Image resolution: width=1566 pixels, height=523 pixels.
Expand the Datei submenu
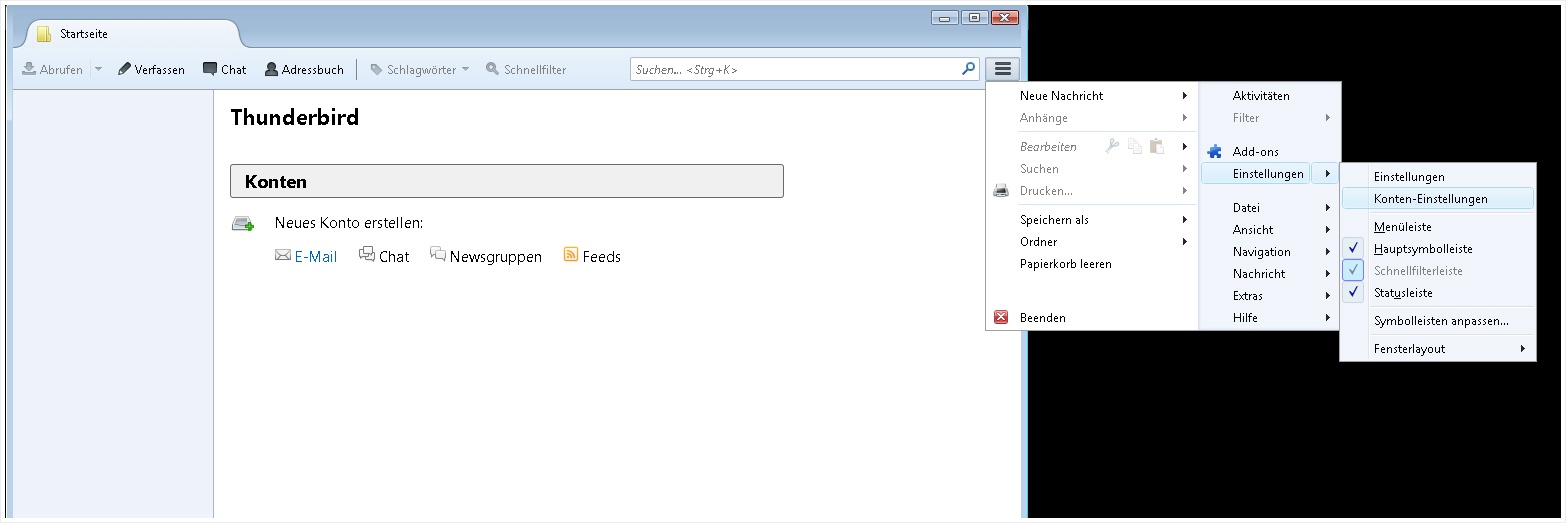click(1270, 208)
